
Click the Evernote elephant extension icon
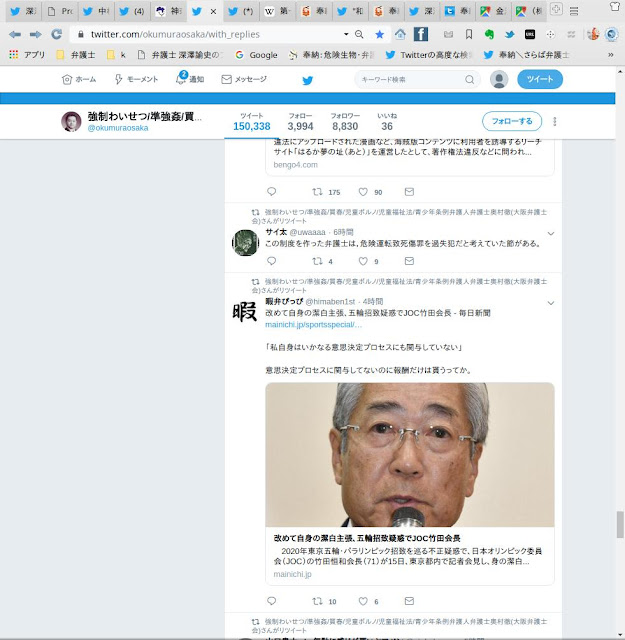(x=489, y=34)
